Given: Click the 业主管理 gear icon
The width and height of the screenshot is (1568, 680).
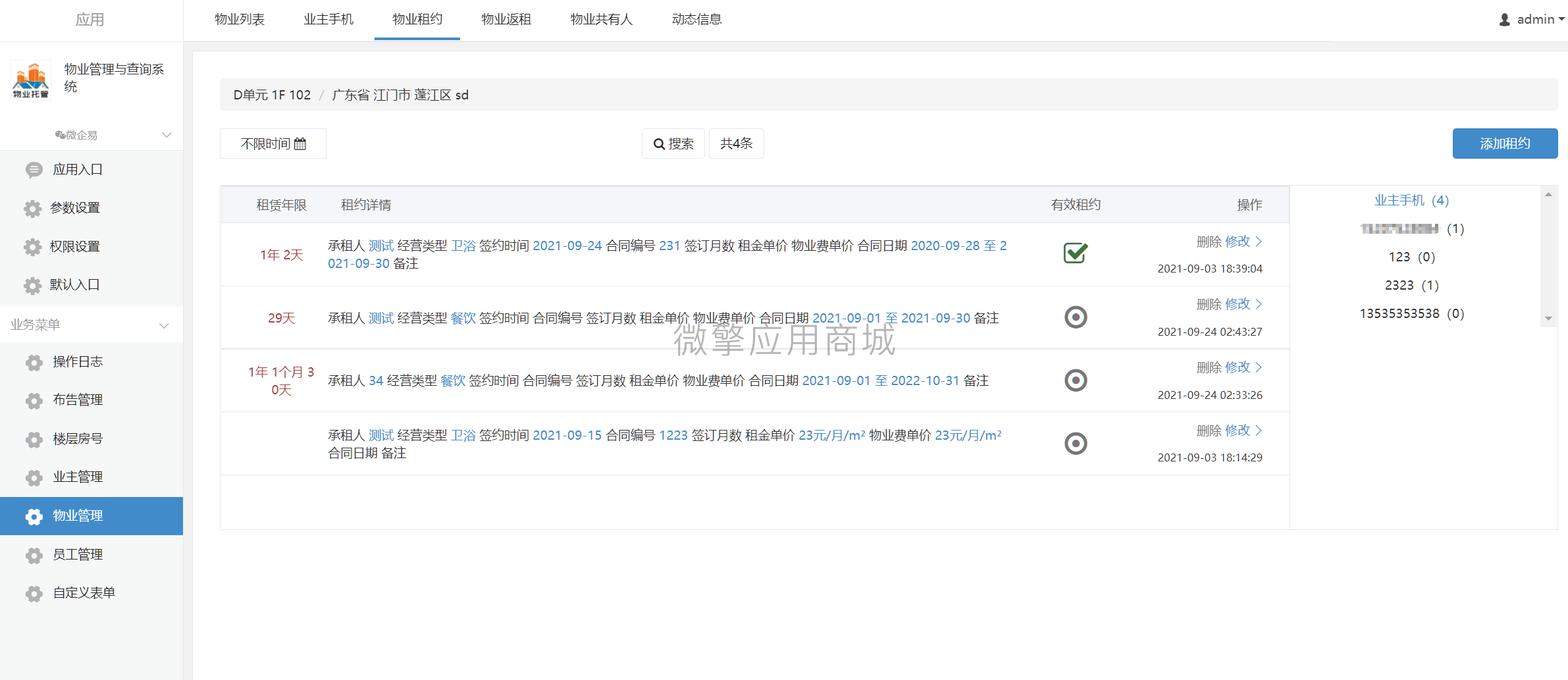Looking at the screenshot, I should click(34, 478).
